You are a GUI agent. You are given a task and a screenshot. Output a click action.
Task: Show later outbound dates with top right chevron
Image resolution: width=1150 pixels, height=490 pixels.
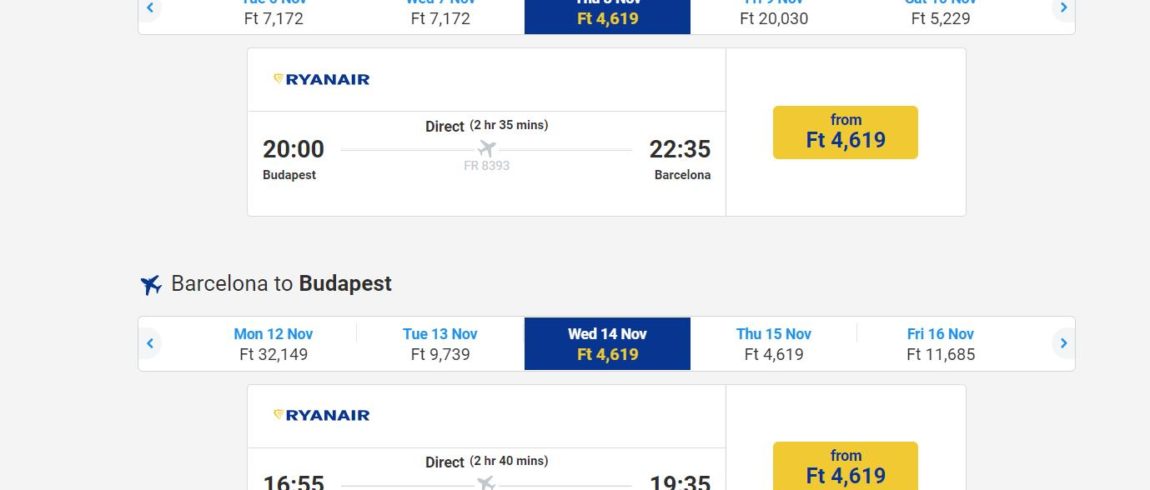(x=1063, y=8)
